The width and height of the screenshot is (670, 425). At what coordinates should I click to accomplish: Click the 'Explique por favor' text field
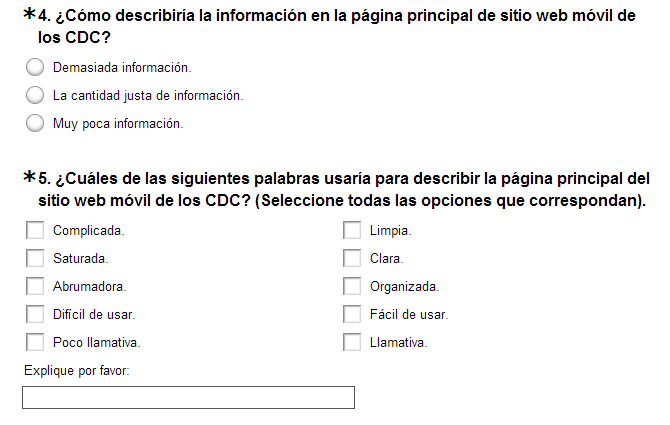188,398
